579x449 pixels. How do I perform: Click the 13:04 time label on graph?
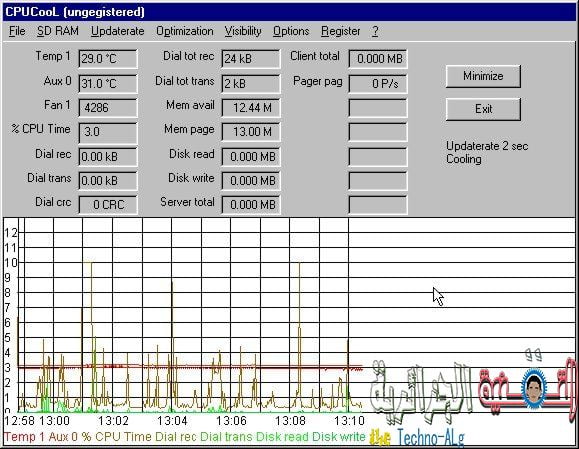click(x=172, y=421)
